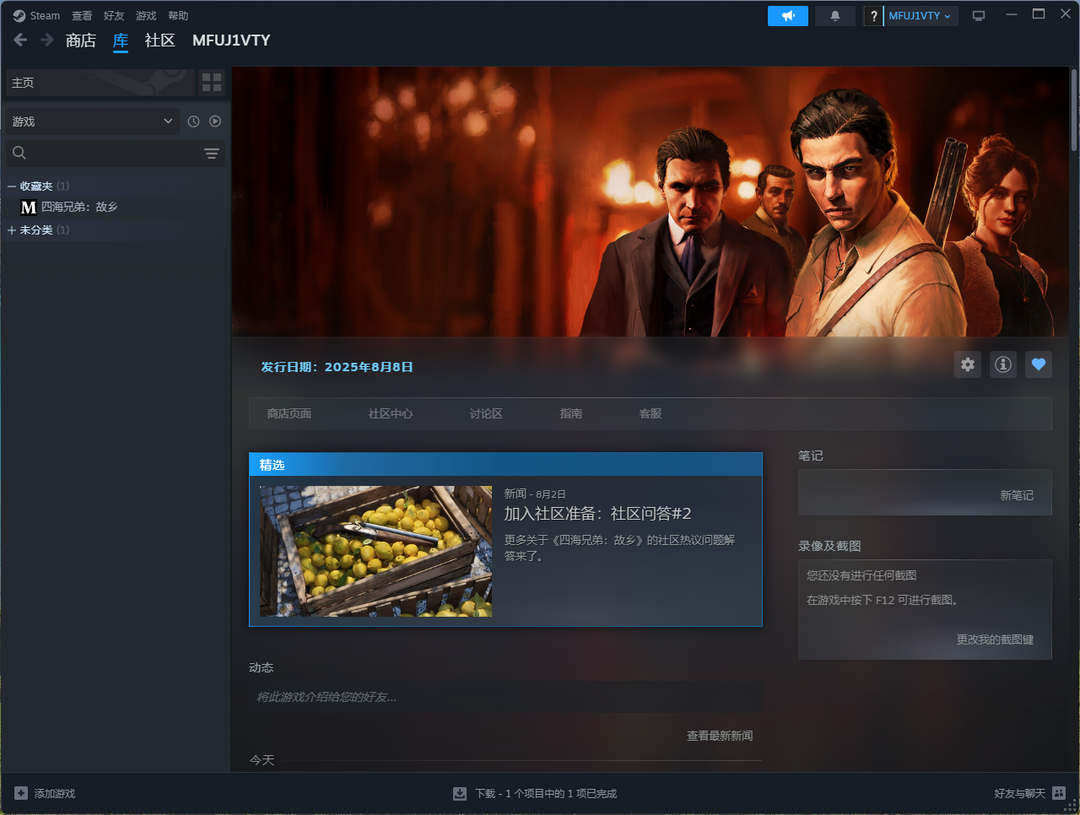Open the notifications bell
Screen dimensions: 1080x815
835,15
